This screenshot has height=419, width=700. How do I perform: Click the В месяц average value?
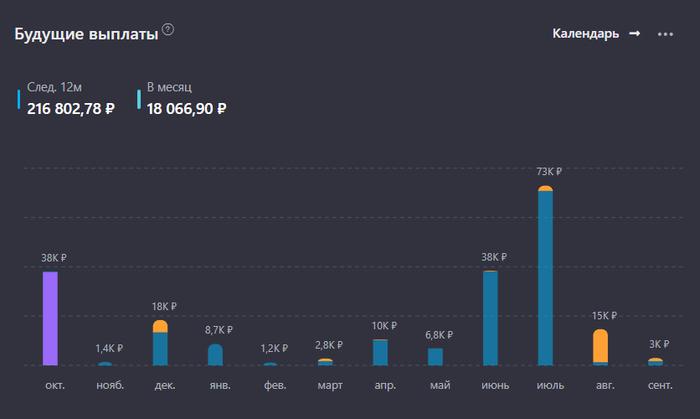186,108
